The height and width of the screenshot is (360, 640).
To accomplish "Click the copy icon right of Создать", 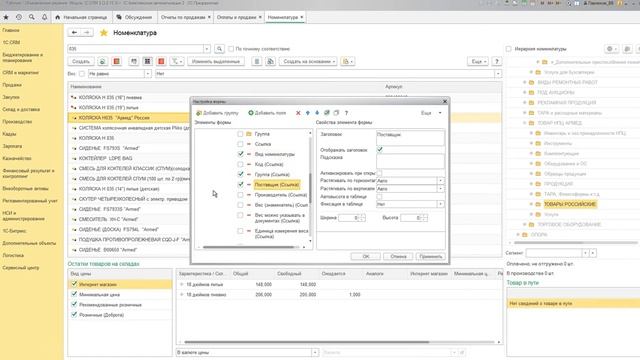I will pyautogui.click(x=102, y=62).
